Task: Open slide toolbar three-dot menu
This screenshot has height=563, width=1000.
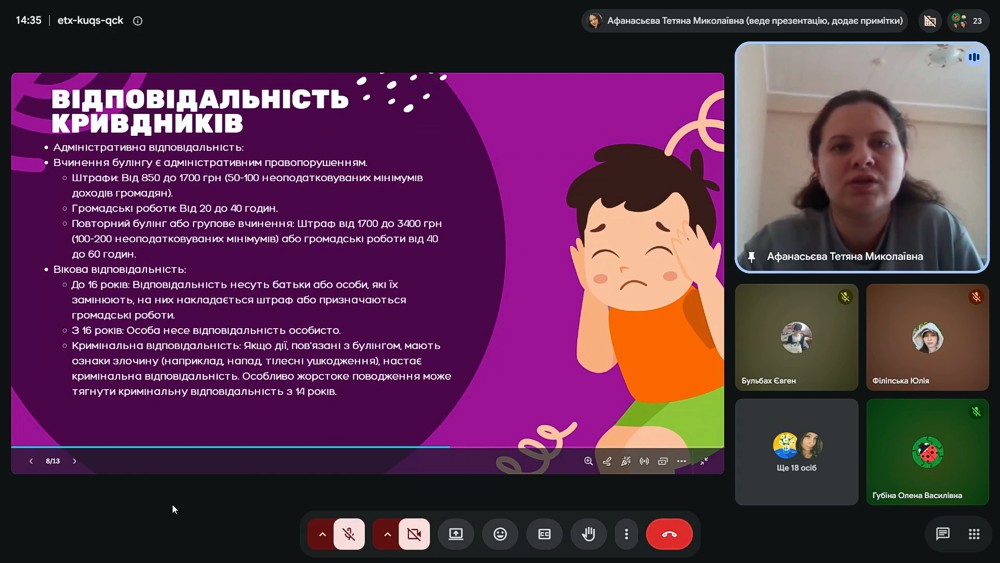Action: [x=682, y=461]
